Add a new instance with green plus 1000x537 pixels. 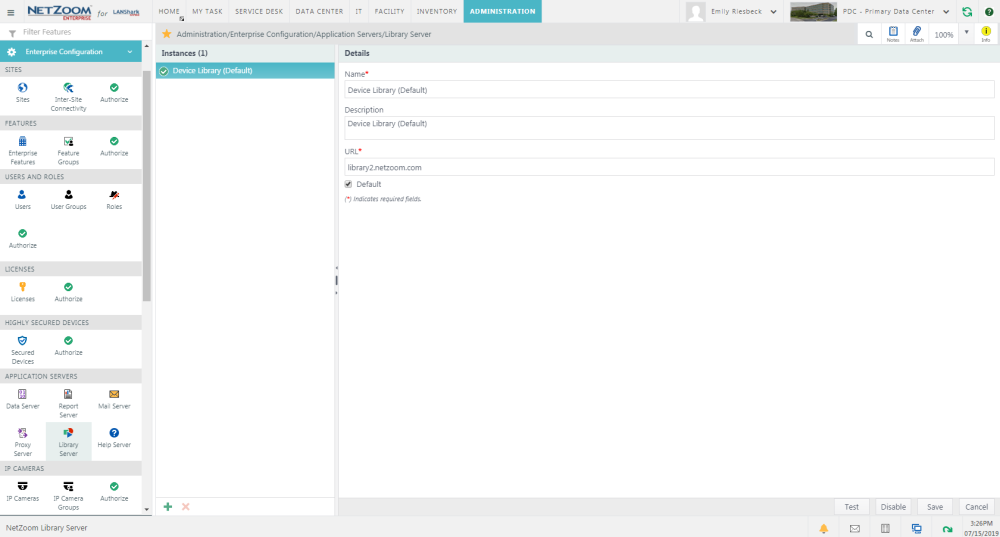[x=168, y=506]
